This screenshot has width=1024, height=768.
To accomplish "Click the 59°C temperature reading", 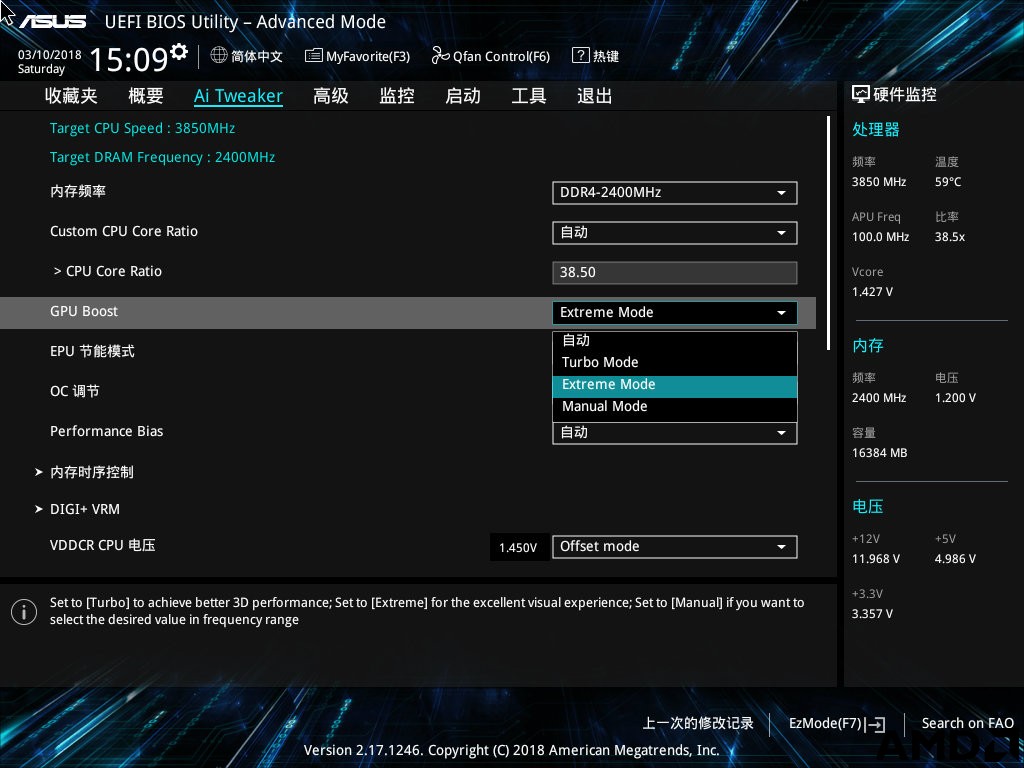I will tap(948, 182).
